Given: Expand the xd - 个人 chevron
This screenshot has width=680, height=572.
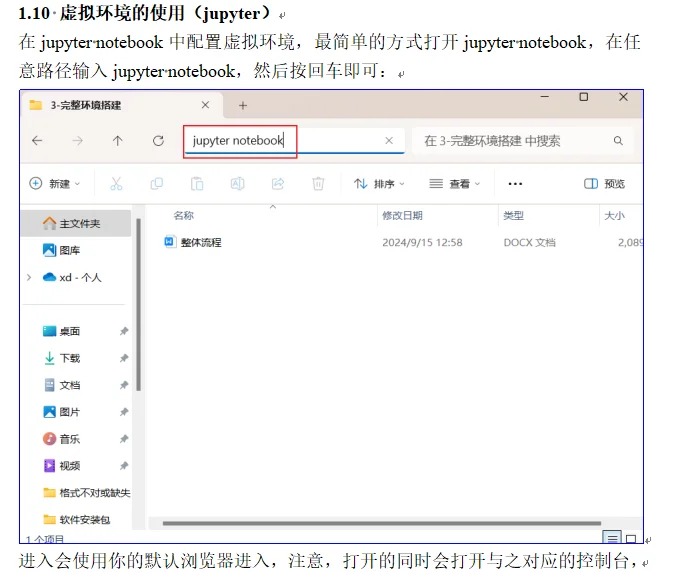Looking at the screenshot, I should (x=29, y=277).
